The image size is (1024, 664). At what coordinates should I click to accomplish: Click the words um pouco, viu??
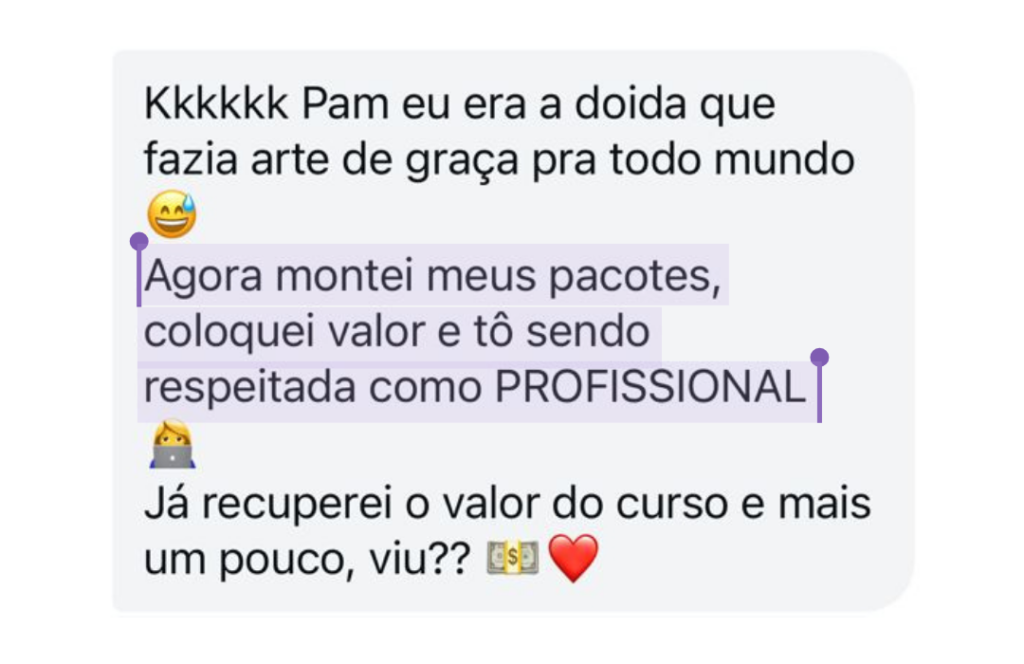click(x=307, y=560)
